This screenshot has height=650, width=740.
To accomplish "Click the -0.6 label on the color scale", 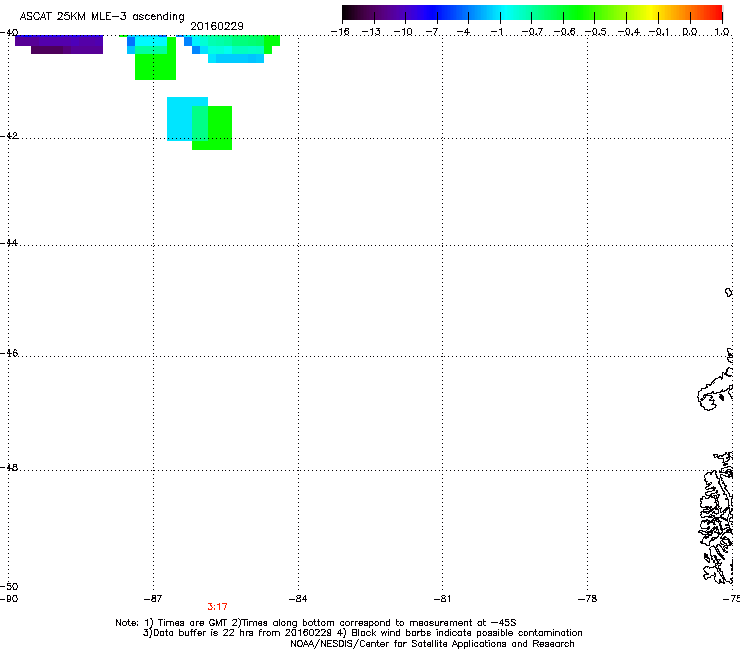I will point(564,32).
